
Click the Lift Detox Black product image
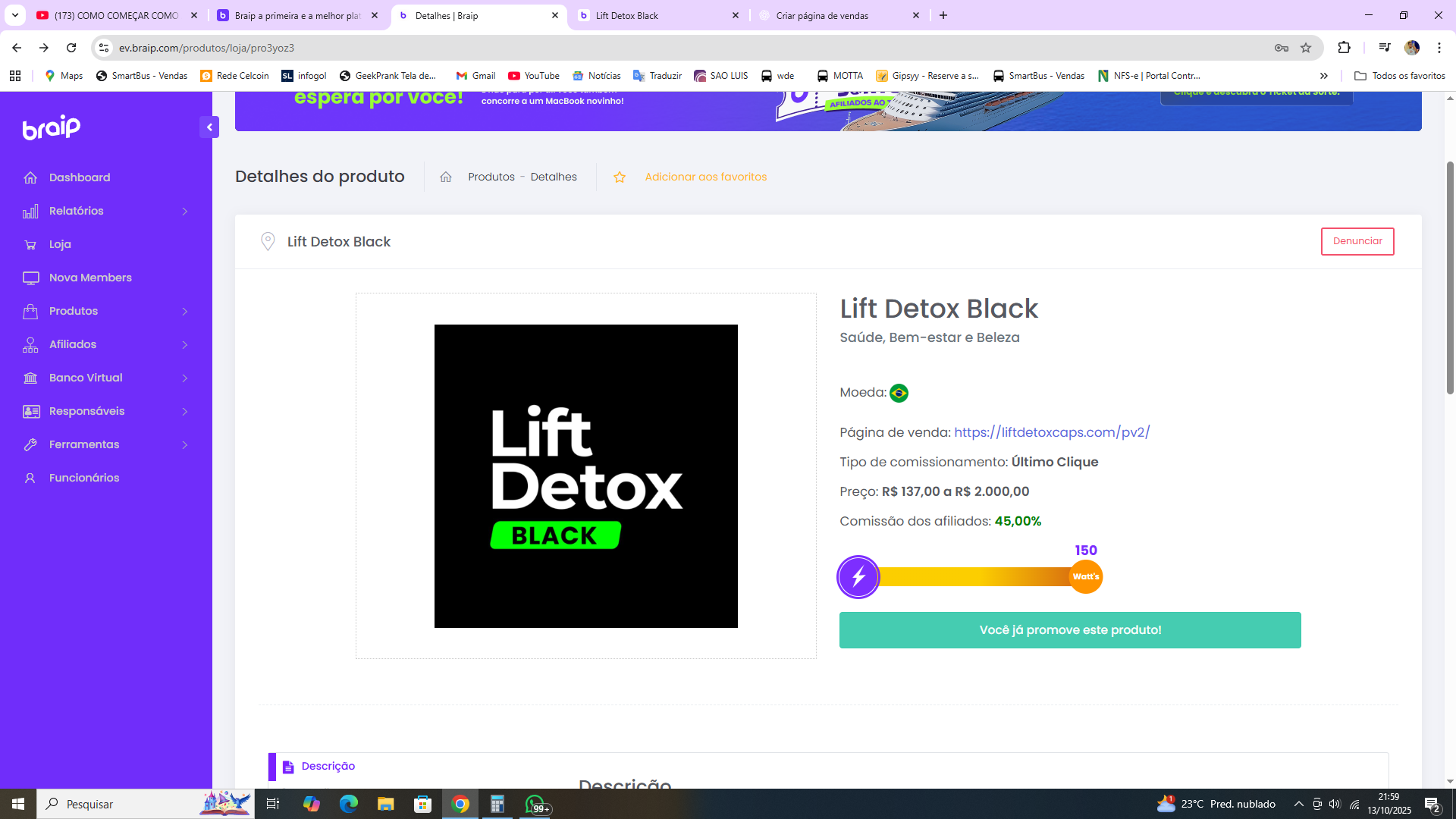[x=585, y=475]
